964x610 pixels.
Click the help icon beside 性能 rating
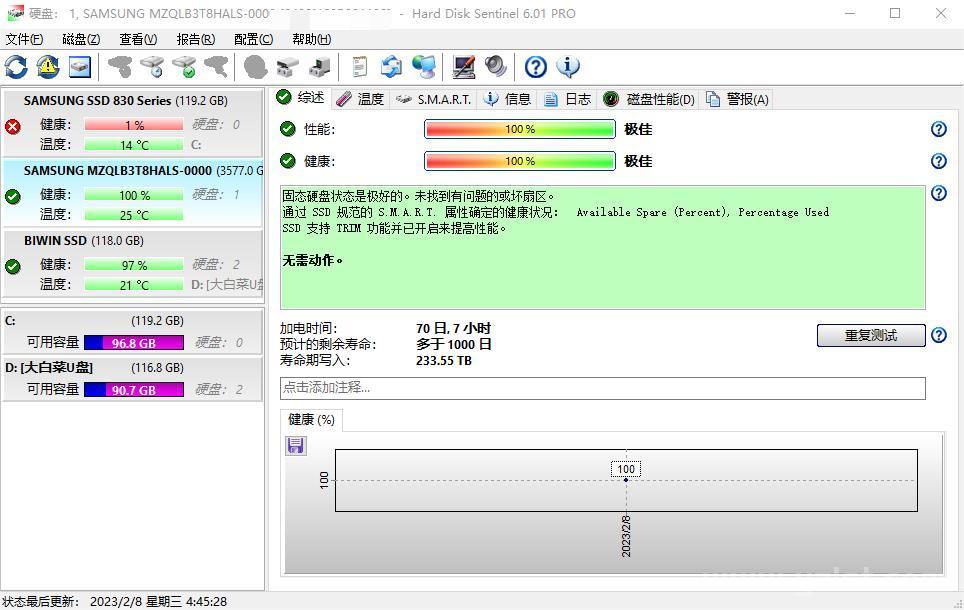tap(939, 129)
